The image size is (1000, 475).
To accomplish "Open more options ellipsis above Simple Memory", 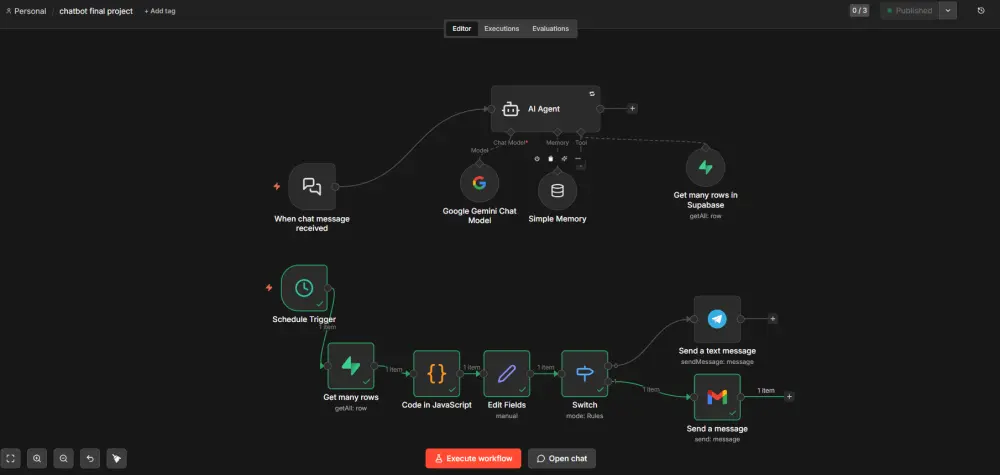I will (x=578, y=158).
